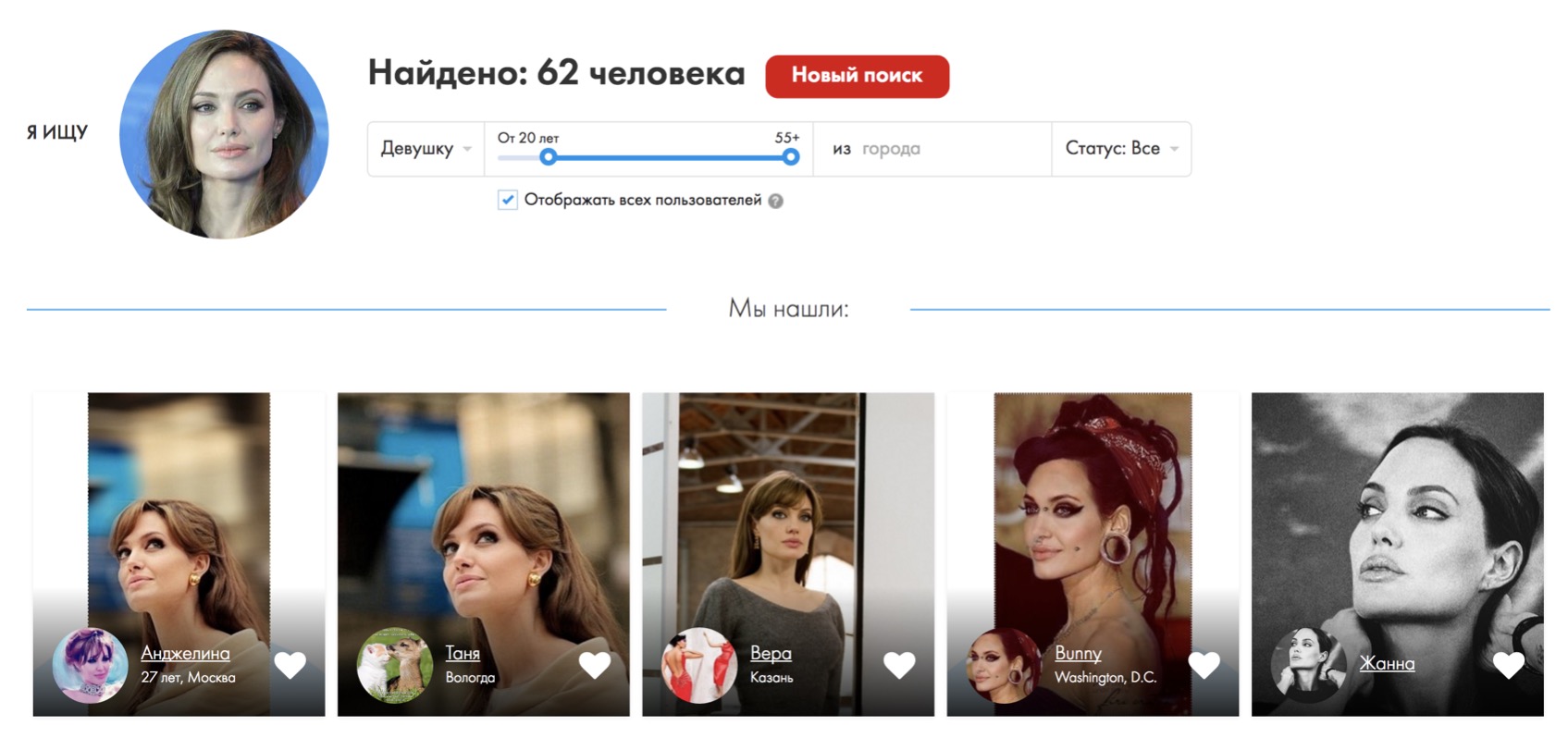The width and height of the screenshot is (1568, 738).
Task: Click the 'Новый поиск' button
Action: click(x=857, y=76)
